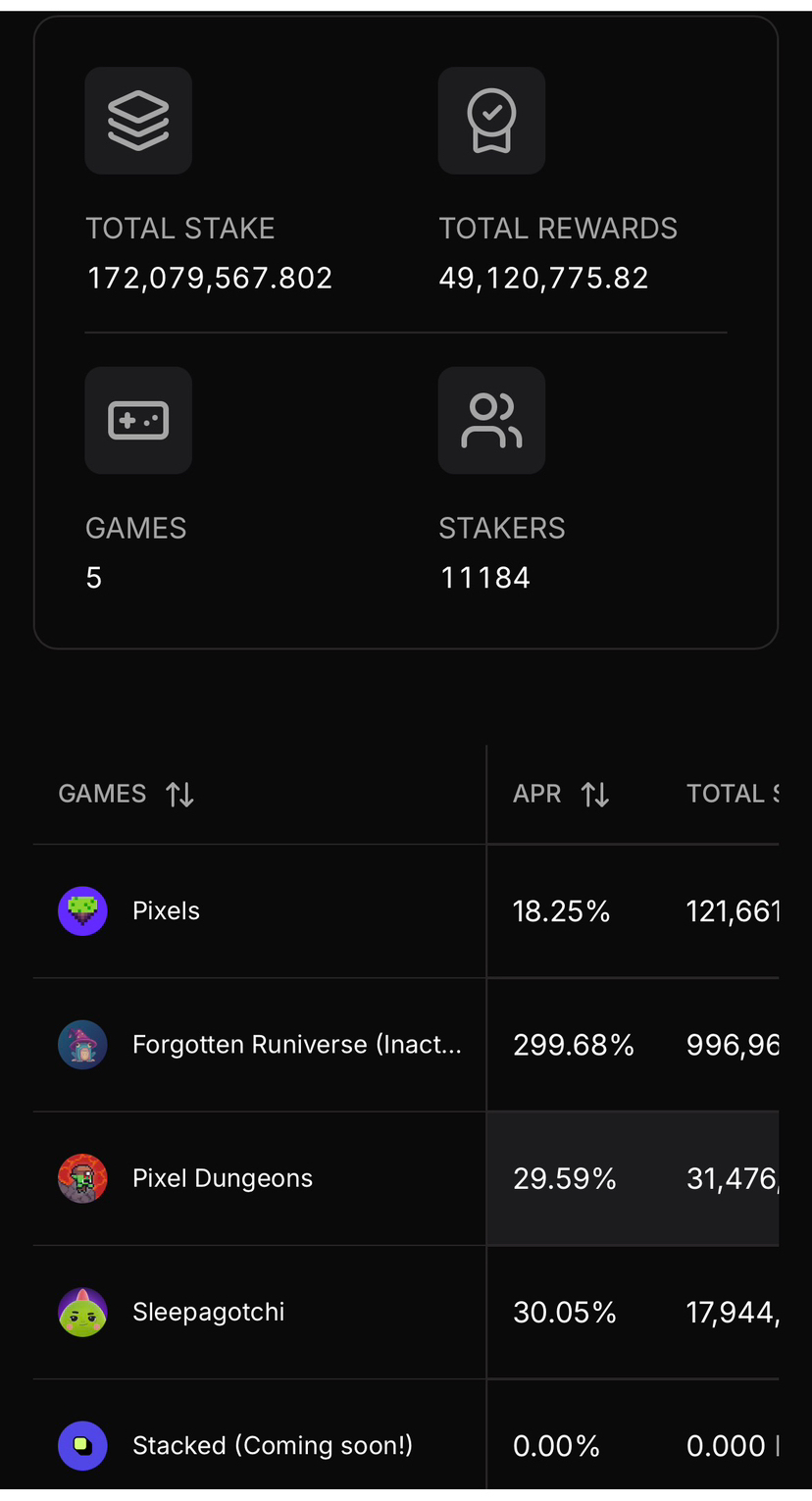The height and width of the screenshot is (1501, 812).
Task: Click the Total Stake layers icon
Action: (x=138, y=121)
